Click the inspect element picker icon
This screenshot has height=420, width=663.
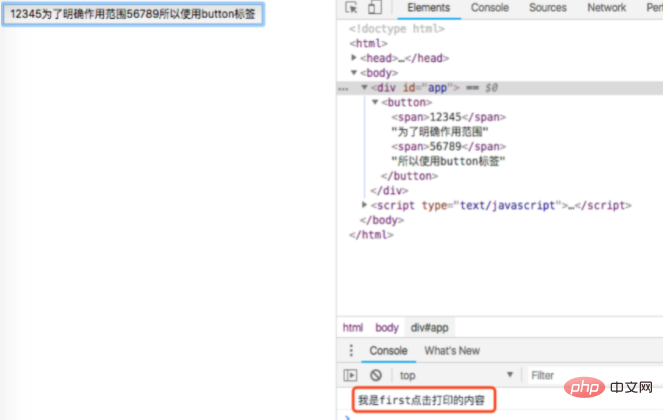pyautogui.click(x=351, y=7)
